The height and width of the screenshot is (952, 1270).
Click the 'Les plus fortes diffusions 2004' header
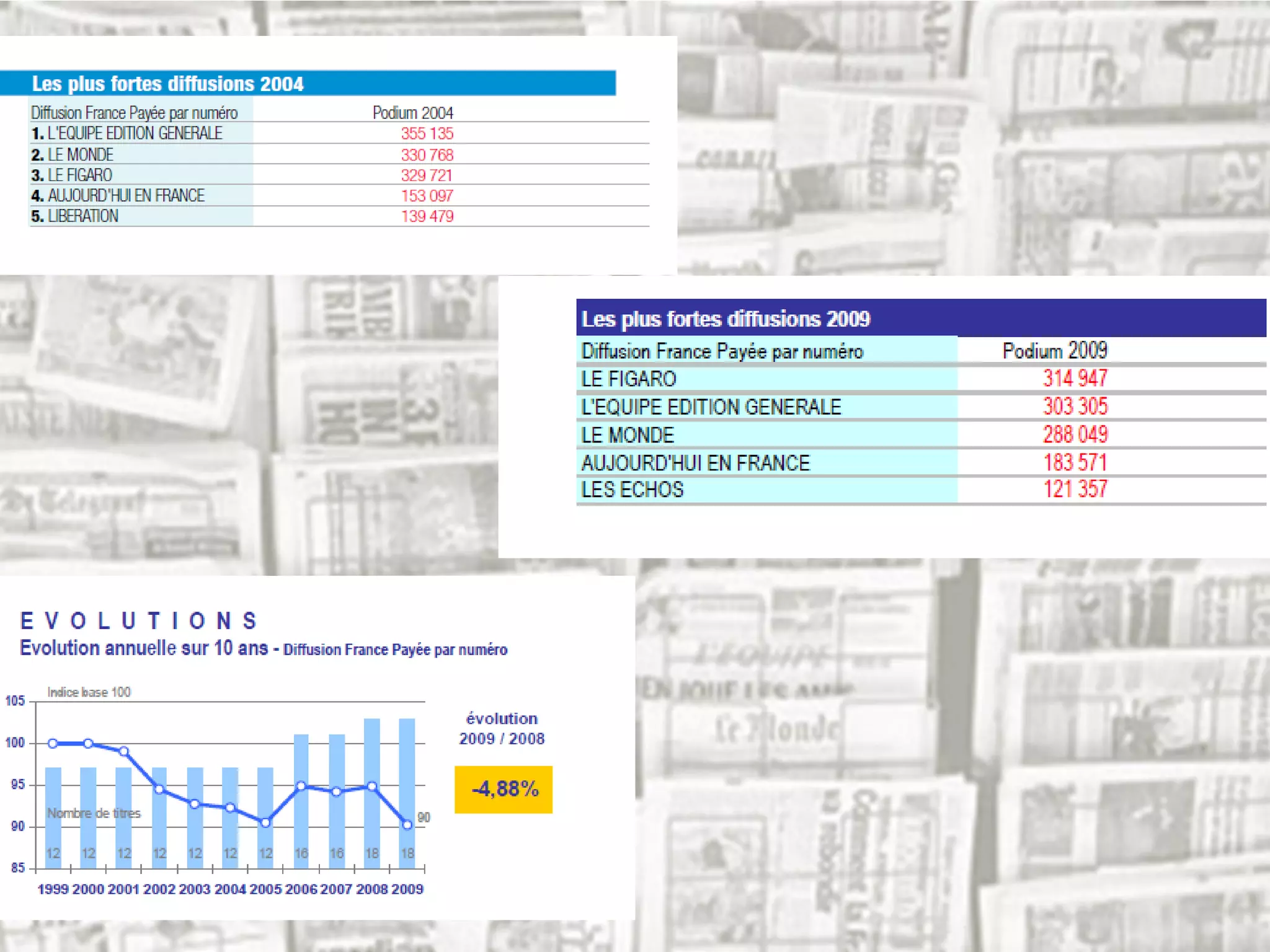pyautogui.click(x=167, y=84)
